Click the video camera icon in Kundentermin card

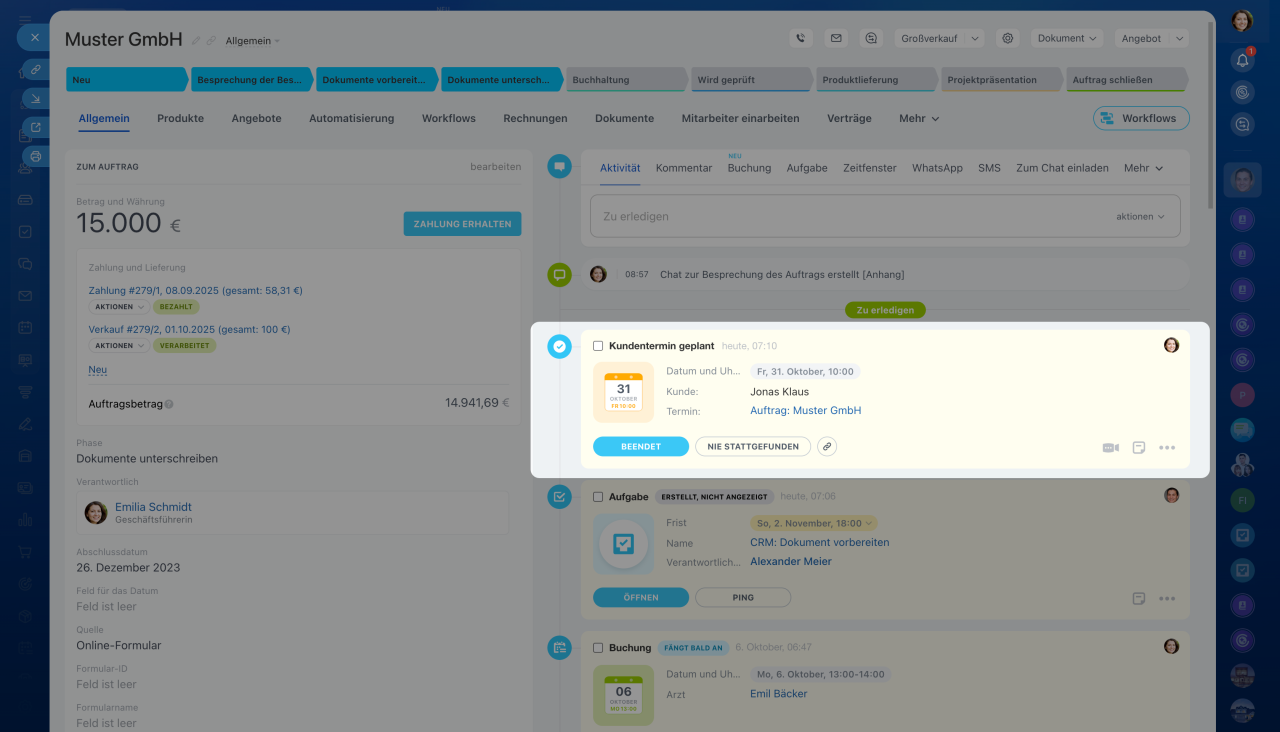[x=1110, y=448]
